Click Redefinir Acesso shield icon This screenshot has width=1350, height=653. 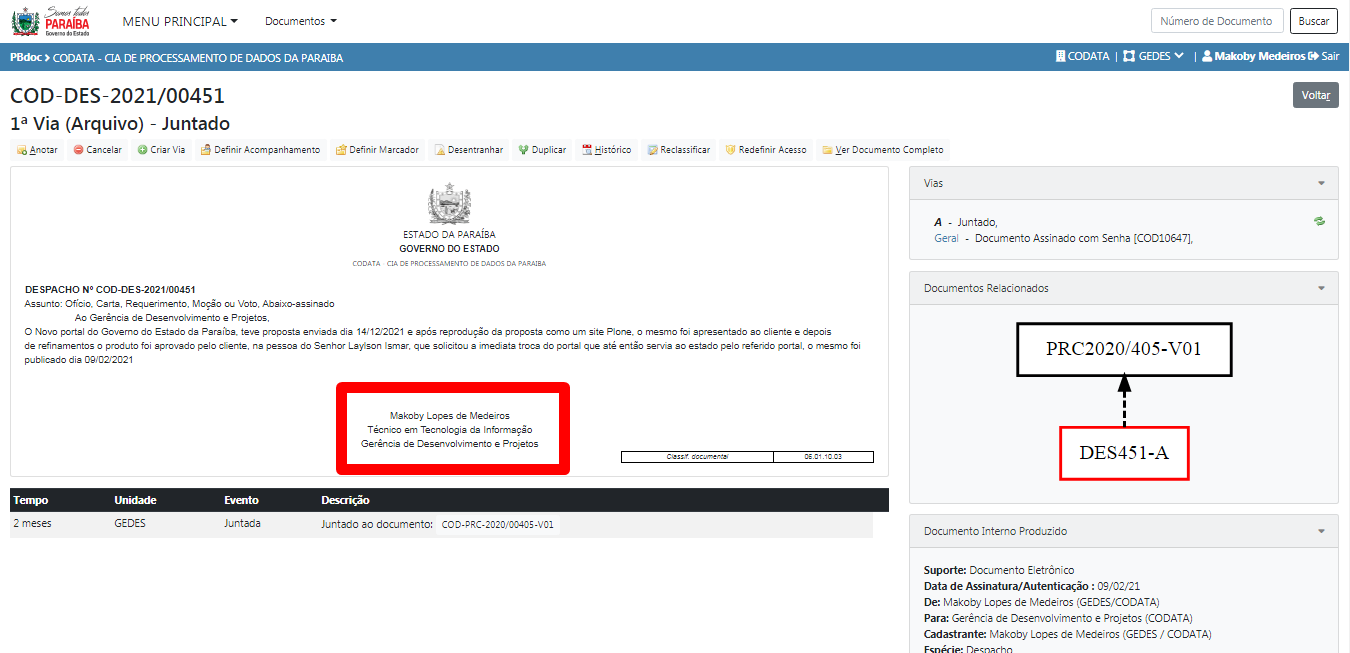click(x=731, y=150)
